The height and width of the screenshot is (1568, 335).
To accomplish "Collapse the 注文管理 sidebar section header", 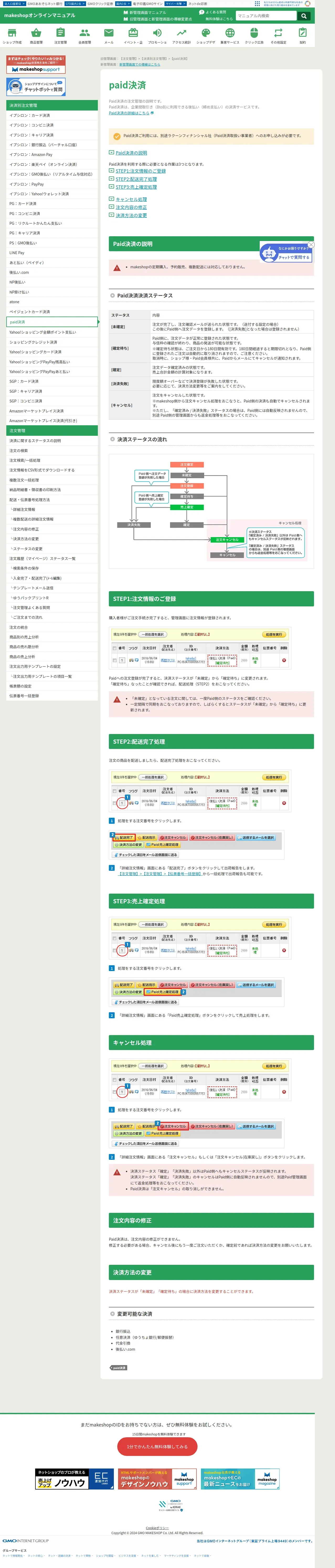I will click(52, 430).
